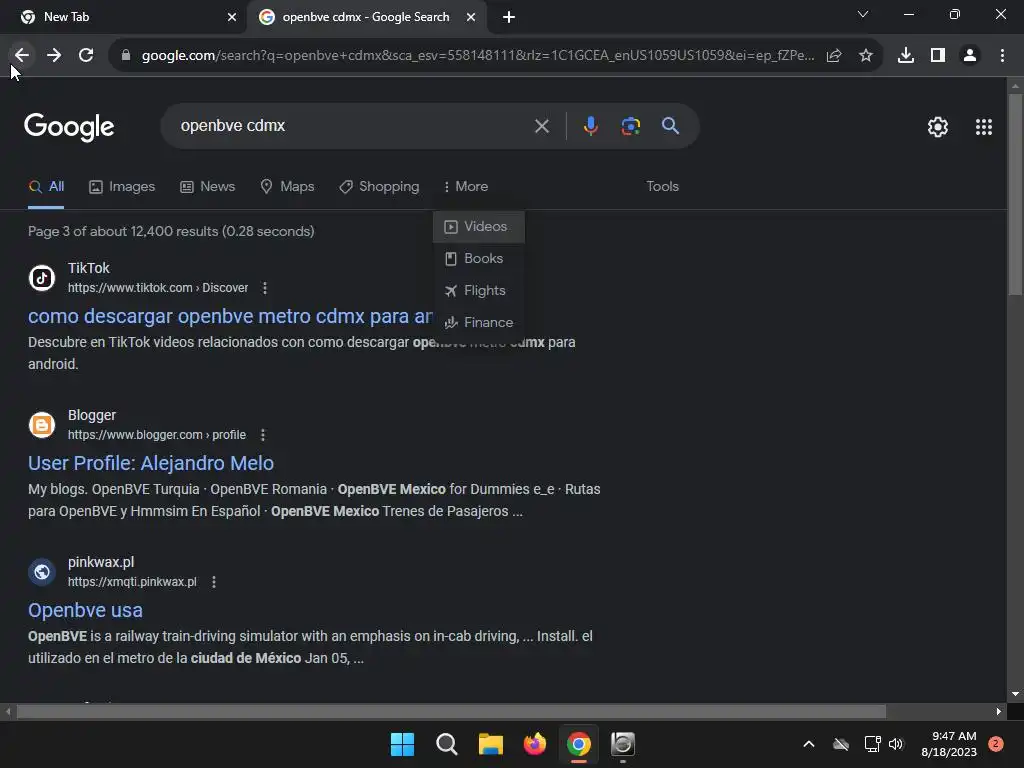The height and width of the screenshot is (768, 1024).
Task: Click the Blogger site name
Action: (92, 415)
